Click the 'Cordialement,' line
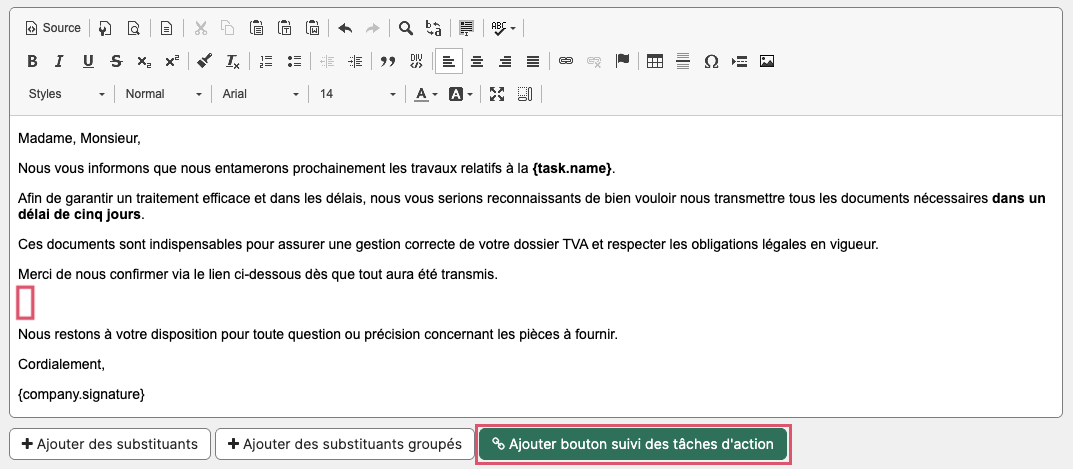1073x469 pixels. pos(62,364)
